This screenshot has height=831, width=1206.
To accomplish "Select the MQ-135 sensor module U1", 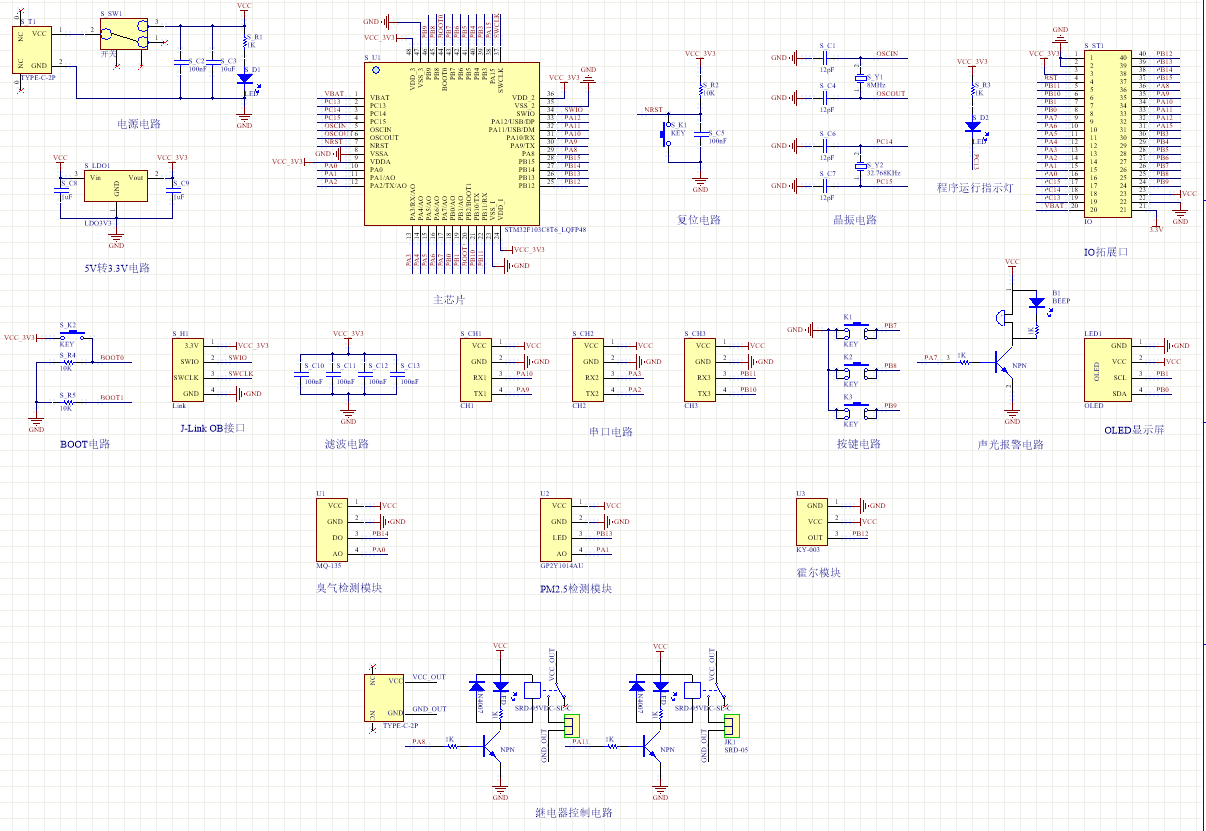I will pyautogui.click(x=331, y=529).
